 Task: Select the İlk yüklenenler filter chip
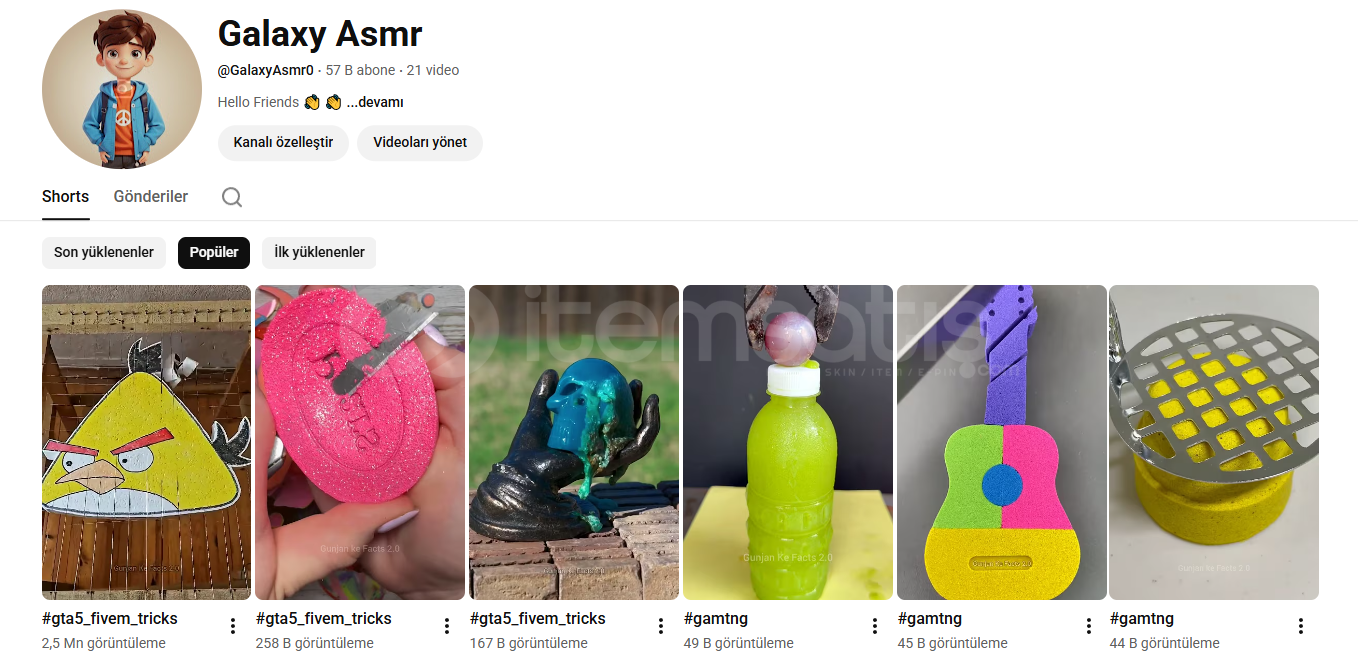tap(319, 252)
